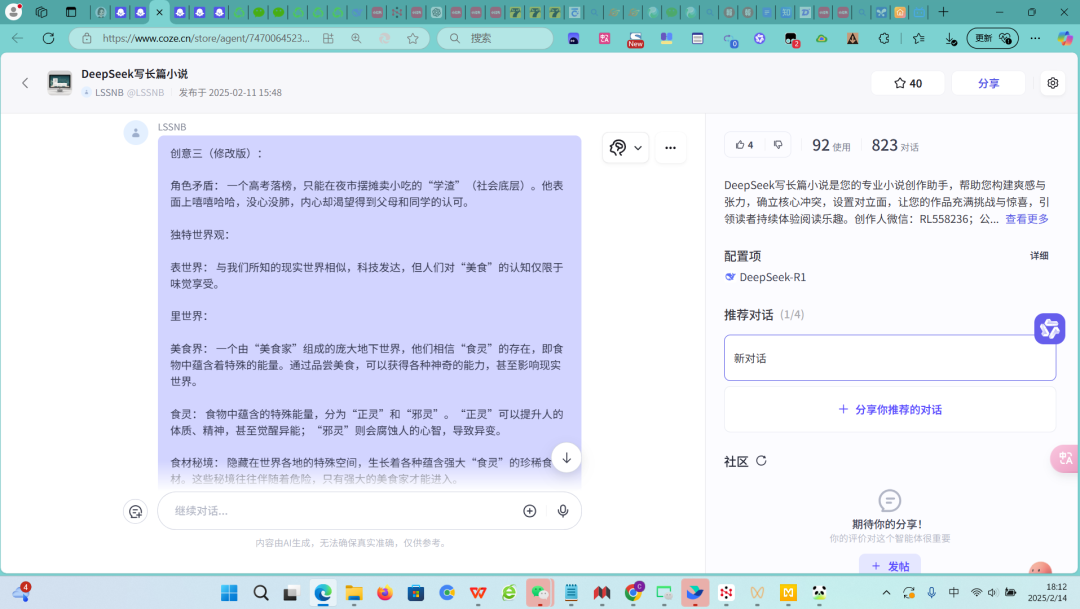This screenshot has height=609, width=1080.
Task: Open the Coze agent settings gear
Action: tap(1052, 83)
